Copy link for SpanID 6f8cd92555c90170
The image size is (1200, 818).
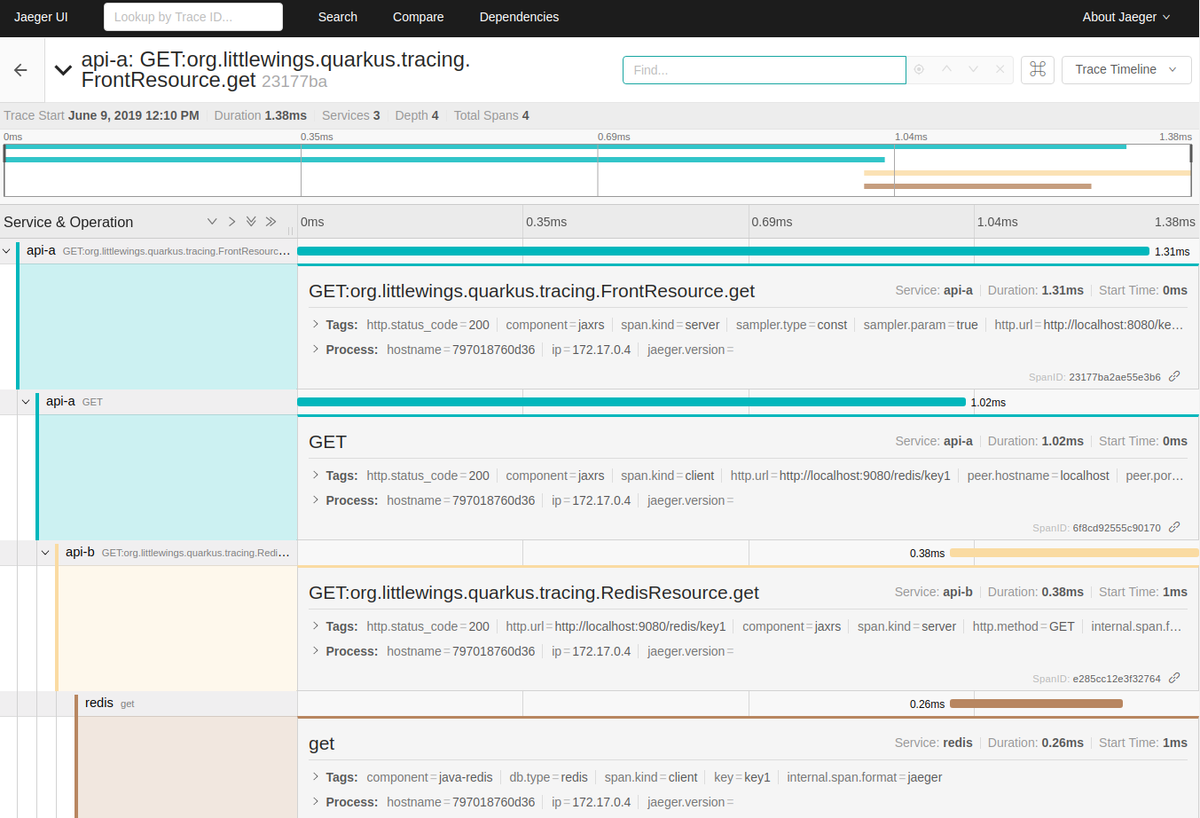point(1175,528)
